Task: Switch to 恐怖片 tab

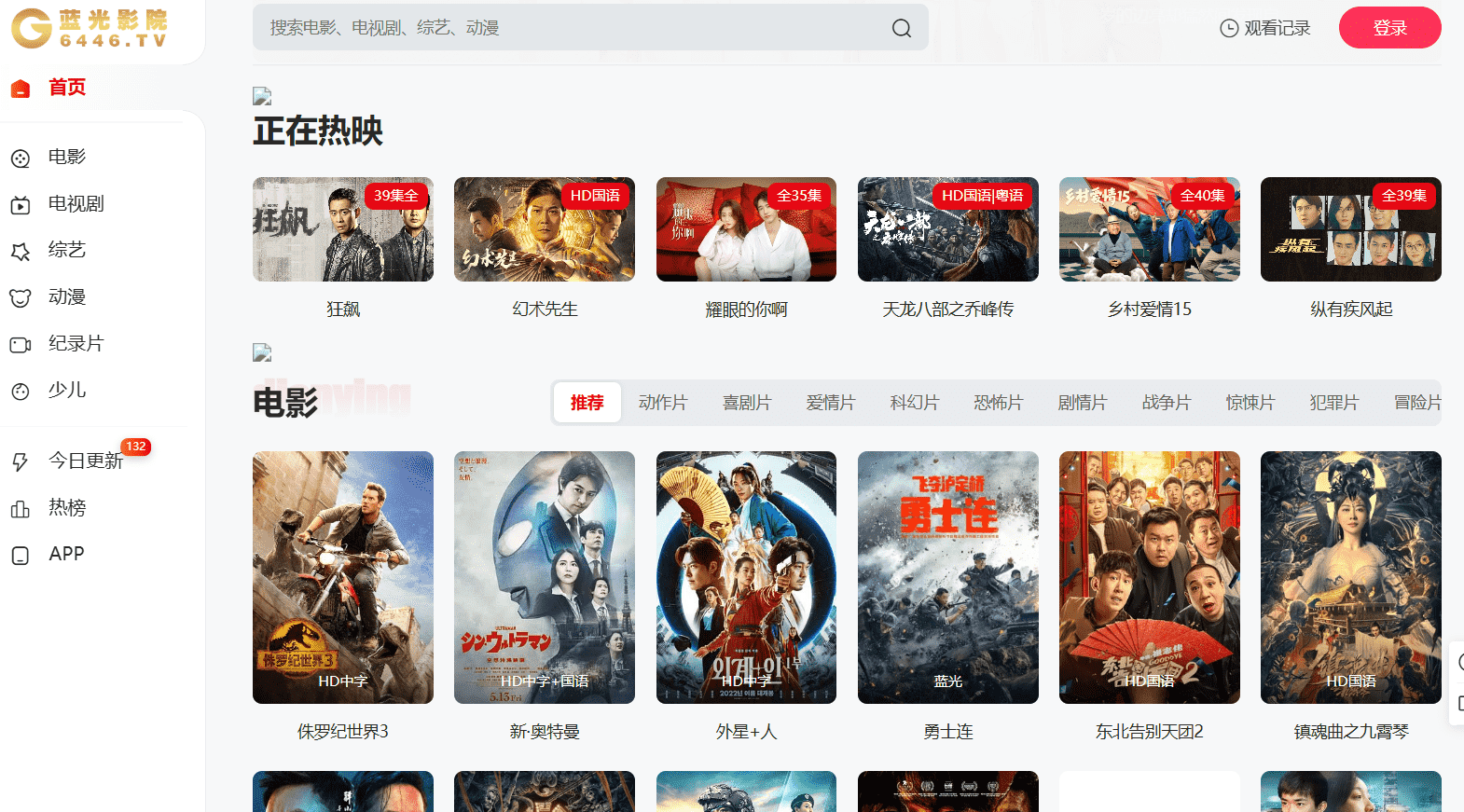Action: (999, 403)
